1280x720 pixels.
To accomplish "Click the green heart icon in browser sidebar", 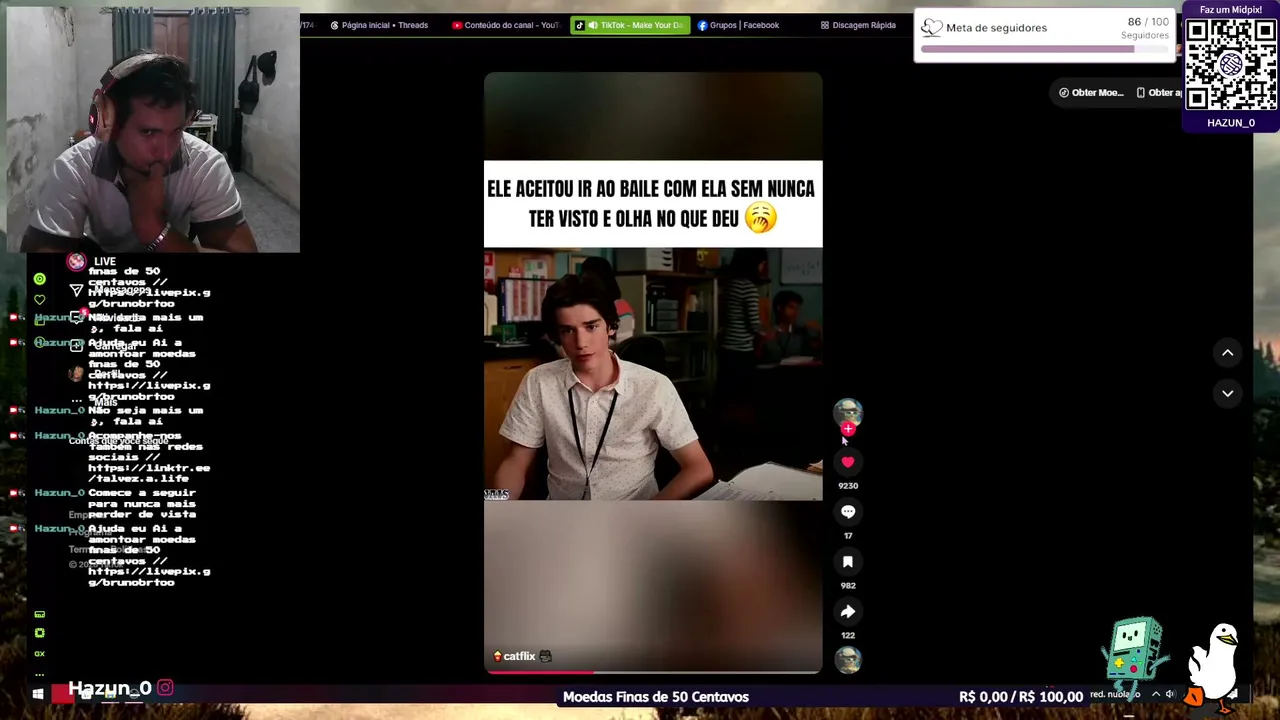I will tap(39, 299).
